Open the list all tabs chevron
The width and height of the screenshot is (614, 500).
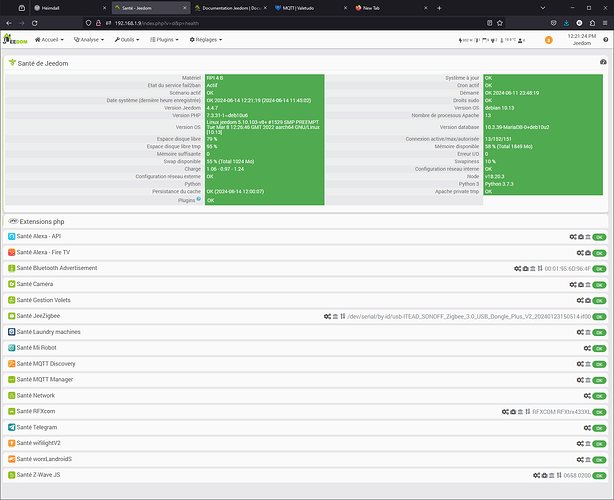[543, 8]
